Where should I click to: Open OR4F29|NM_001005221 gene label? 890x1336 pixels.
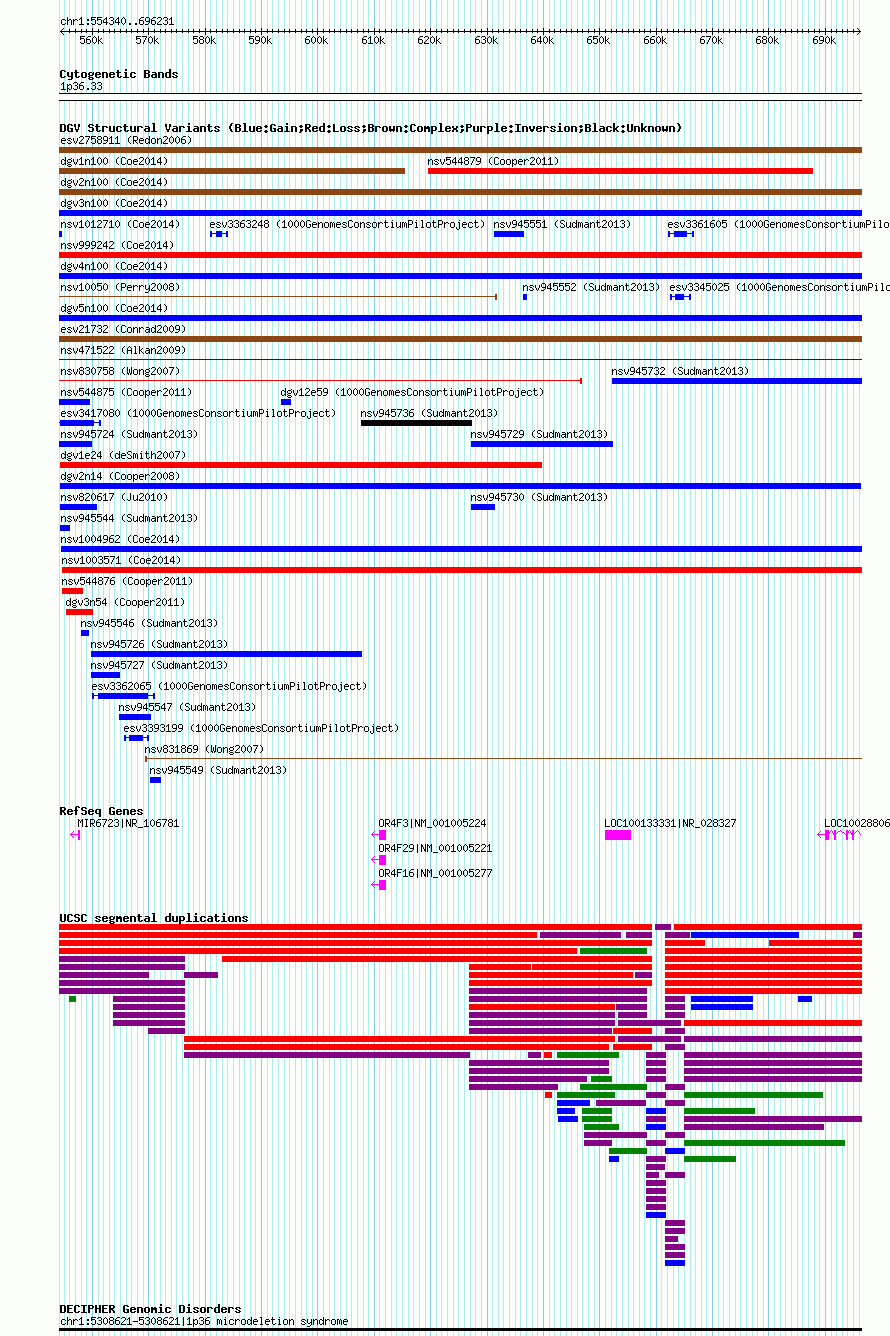coord(435,848)
